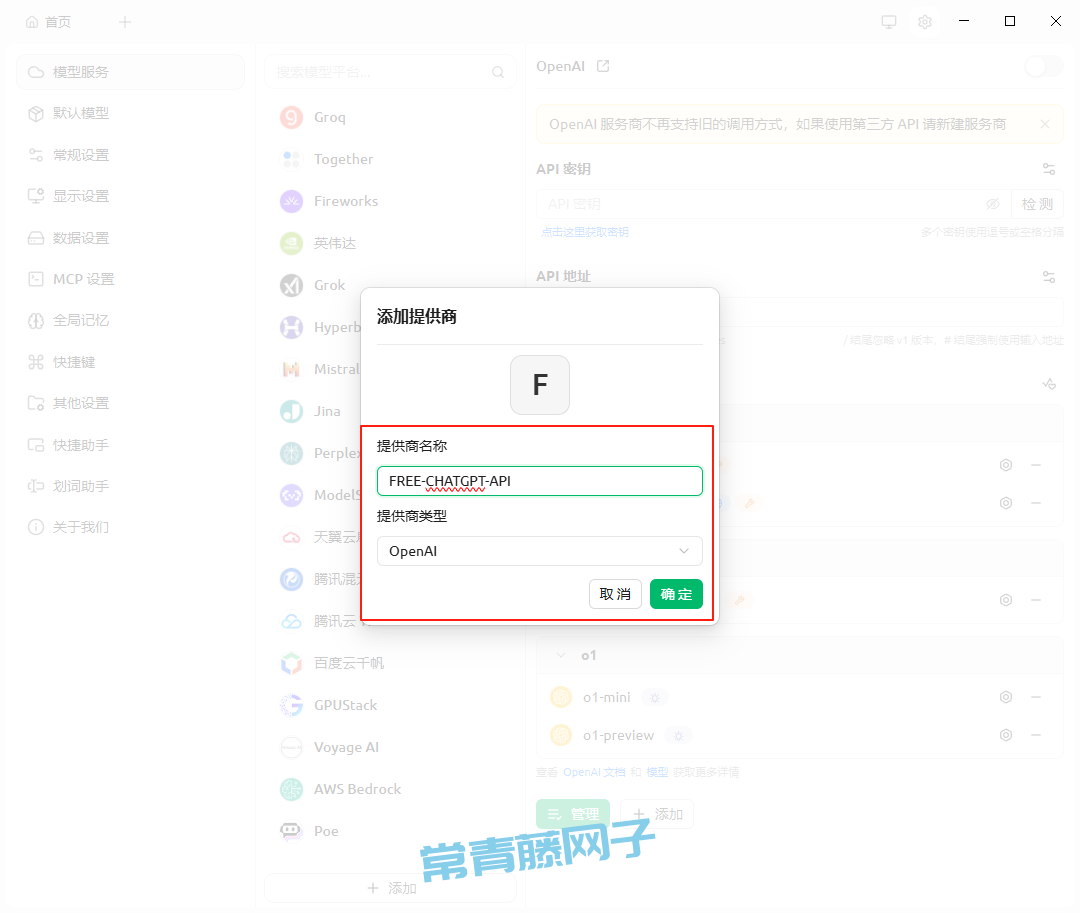Collapse the o1 model group
This screenshot has height=913, width=1080.
point(561,655)
